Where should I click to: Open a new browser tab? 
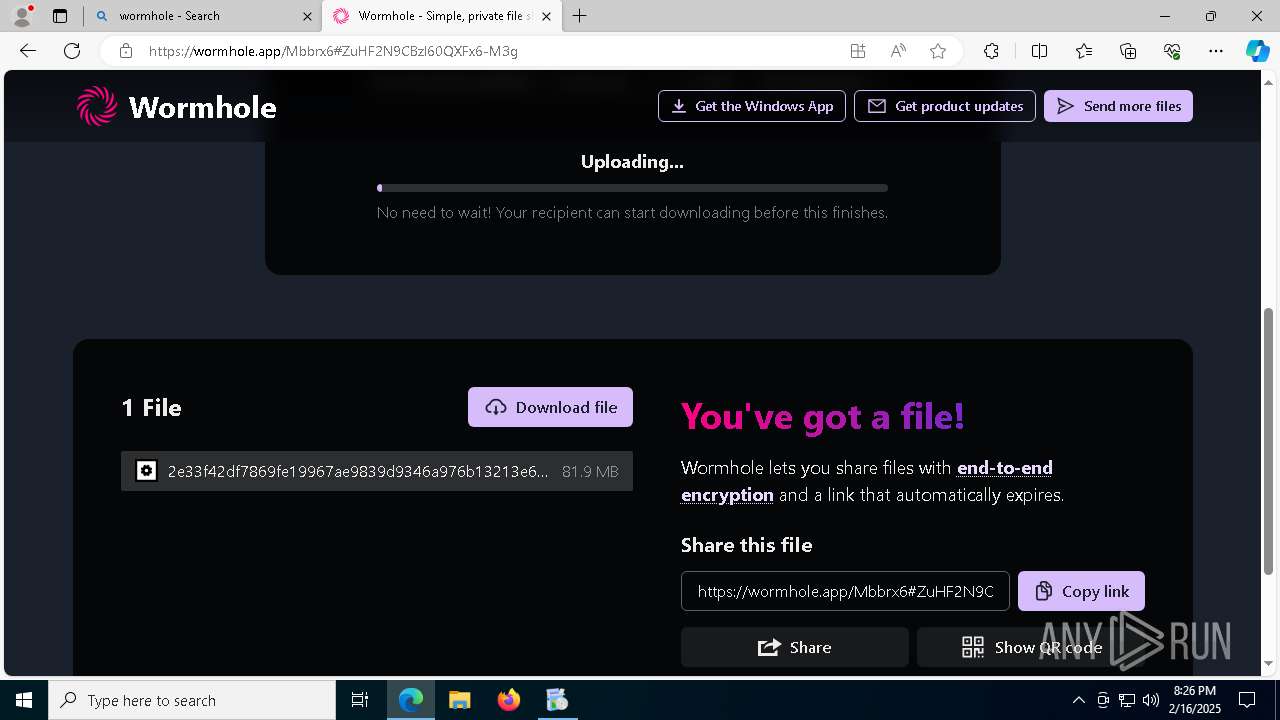click(579, 16)
